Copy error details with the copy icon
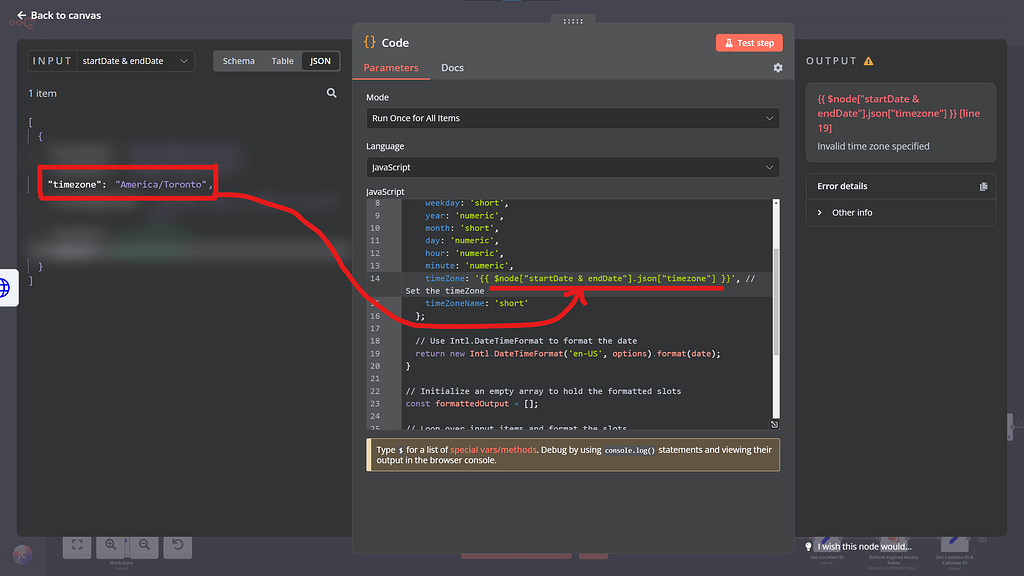 point(983,186)
